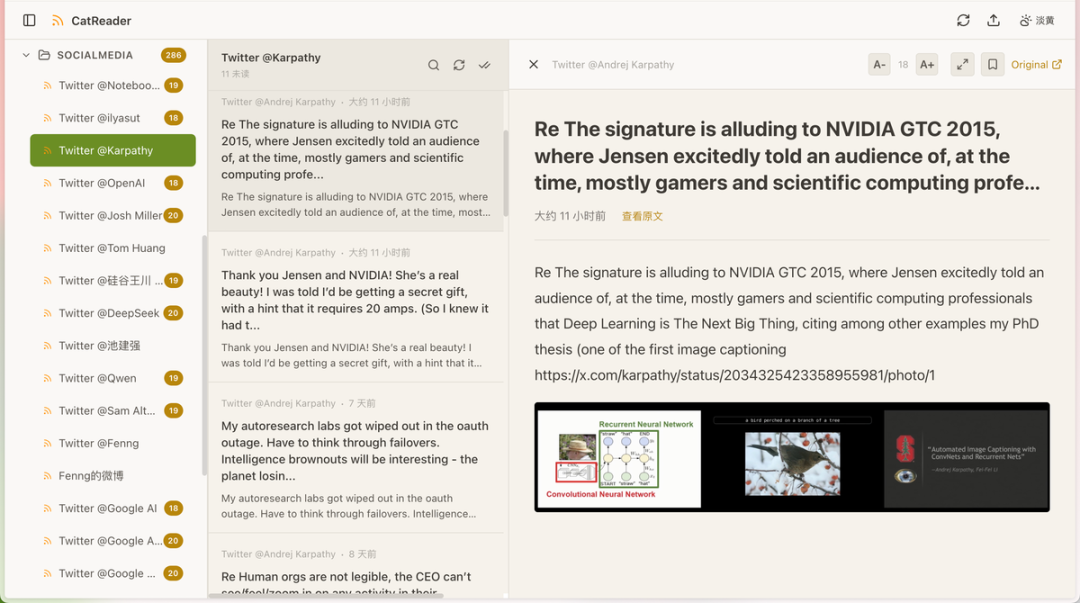Image resolution: width=1080 pixels, height=603 pixels.
Task: Click the sidebar feed list scrollbar
Action: [204, 355]
